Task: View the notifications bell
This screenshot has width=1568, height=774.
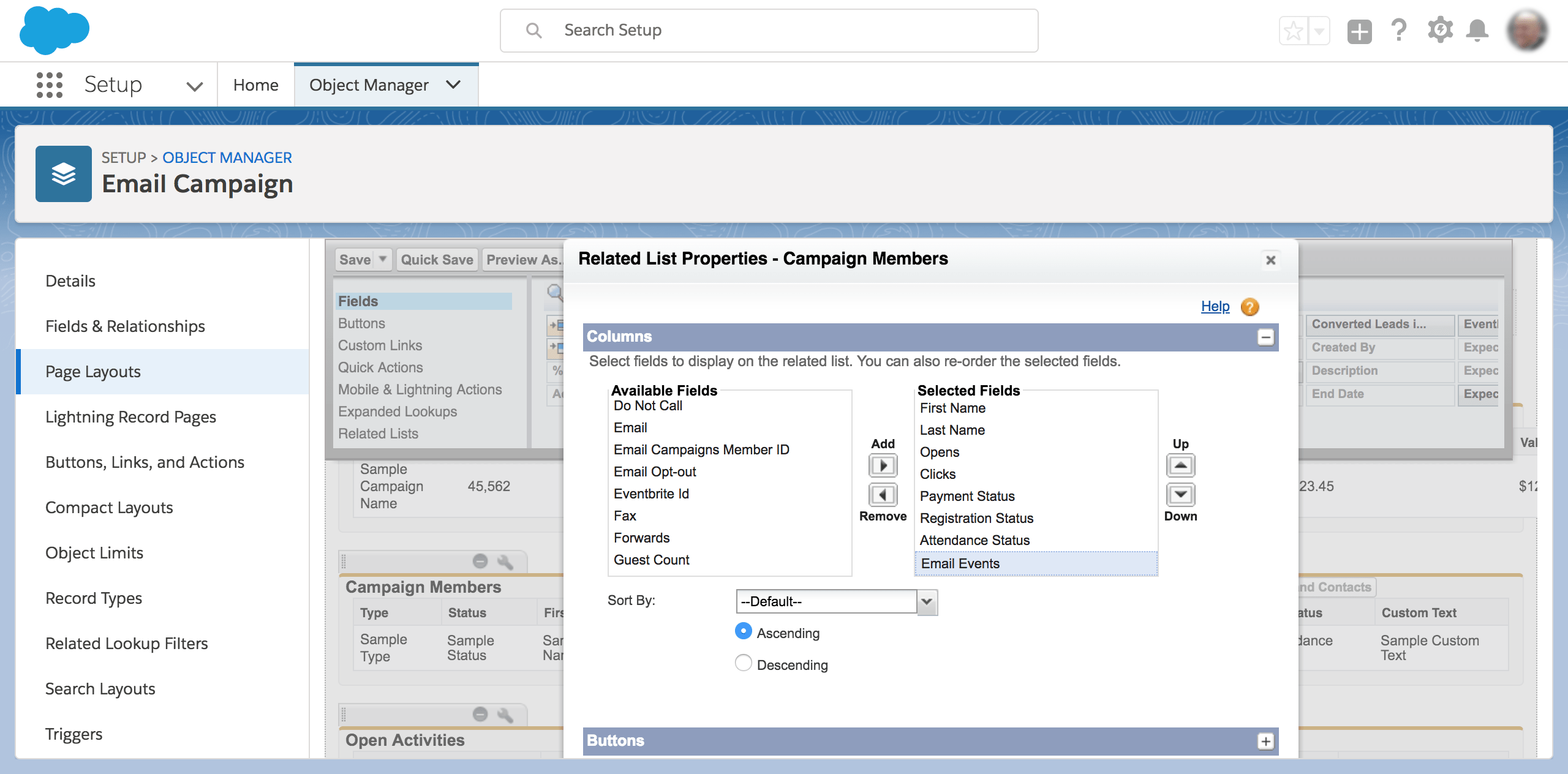Action: pos(1478,30)
